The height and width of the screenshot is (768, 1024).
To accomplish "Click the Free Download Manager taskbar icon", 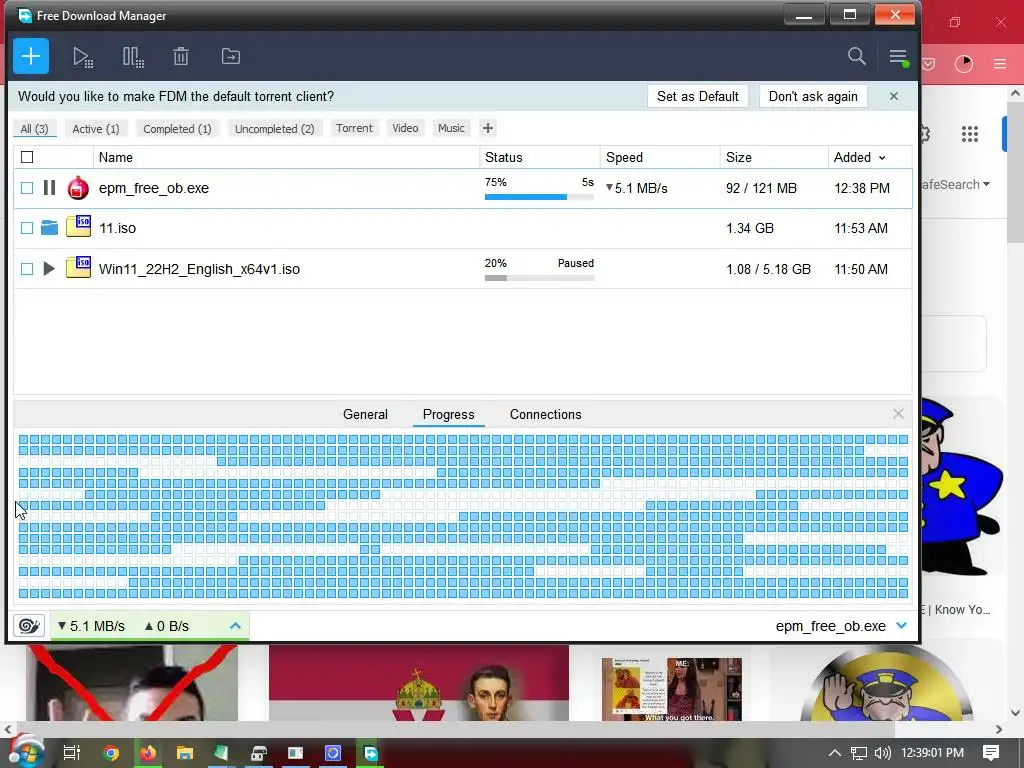I will 370,753.
